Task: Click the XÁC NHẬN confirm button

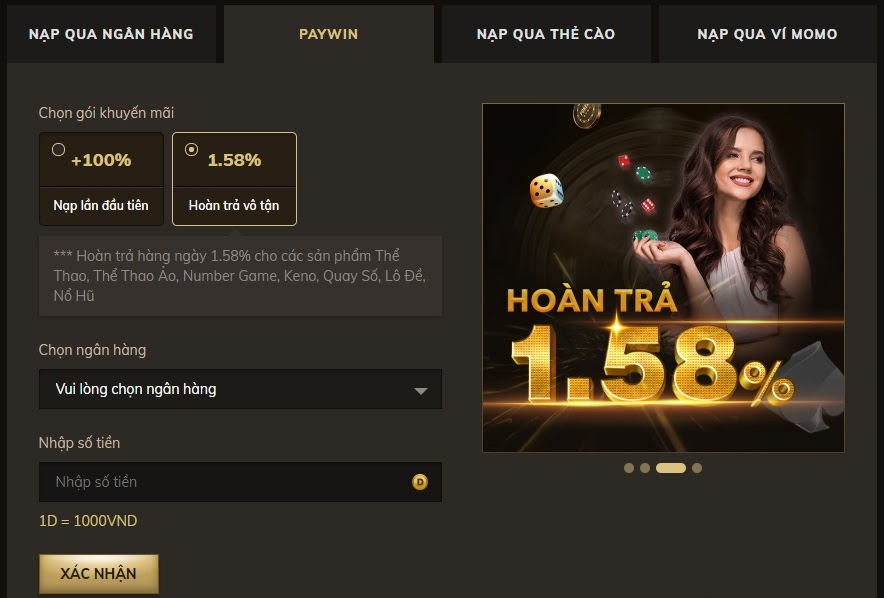Action: [99, 573]
